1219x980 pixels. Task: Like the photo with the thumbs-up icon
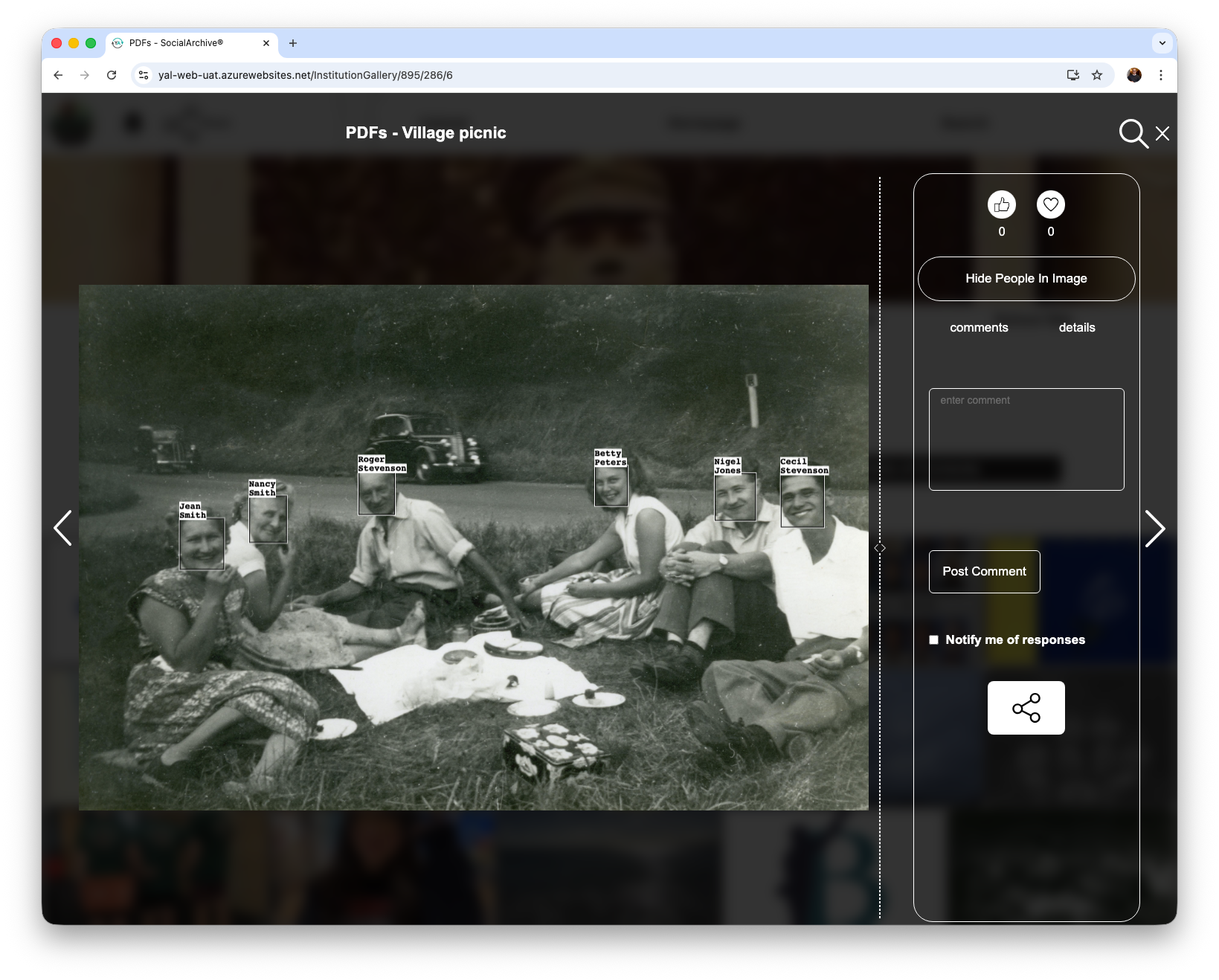(x=1001, y=205)
